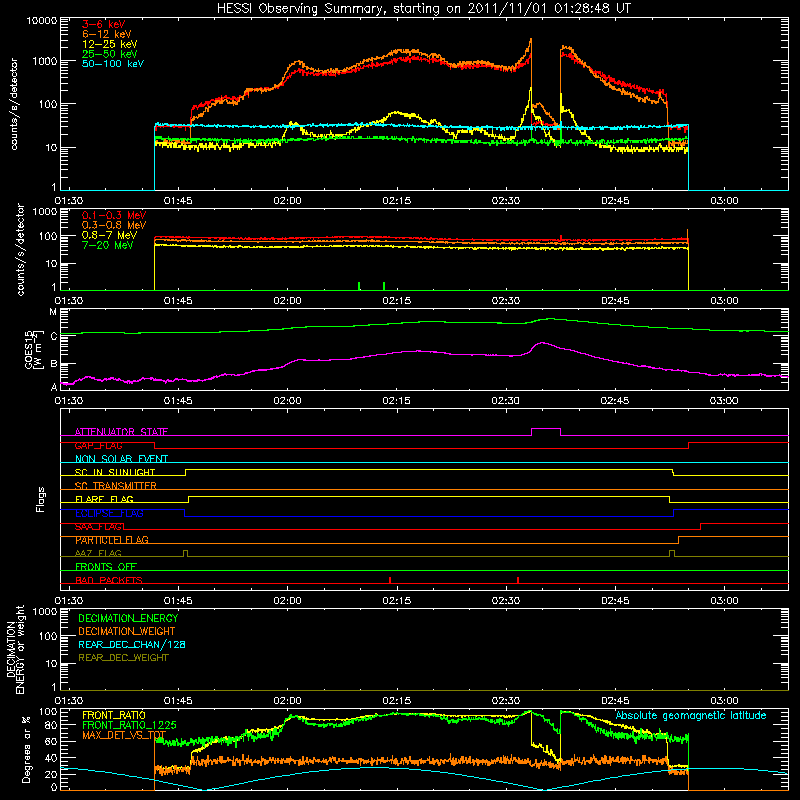Image resolution: width=800 pixels, height=800 pixels.
Task: Click the "0.1-0.3 MeV" legend label
Action: [x=114, y=215]
